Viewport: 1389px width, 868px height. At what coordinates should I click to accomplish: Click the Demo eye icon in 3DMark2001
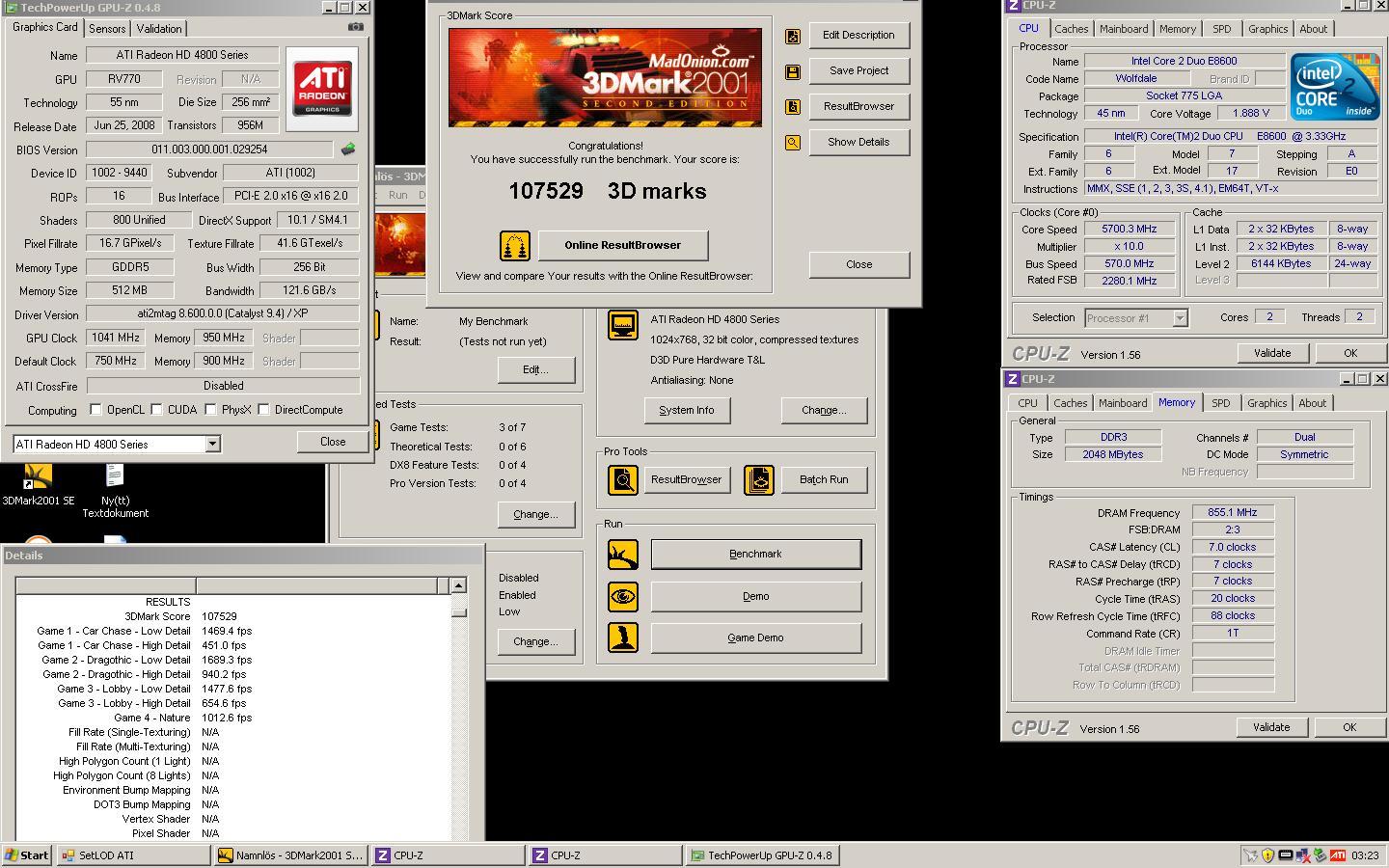[x=623, y=596]
